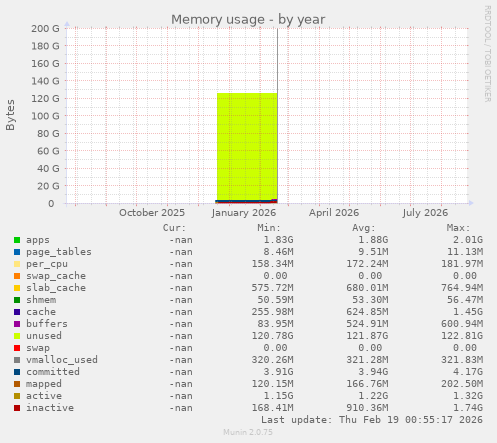Click the 'unused' legend label

(x=44, y=336)
